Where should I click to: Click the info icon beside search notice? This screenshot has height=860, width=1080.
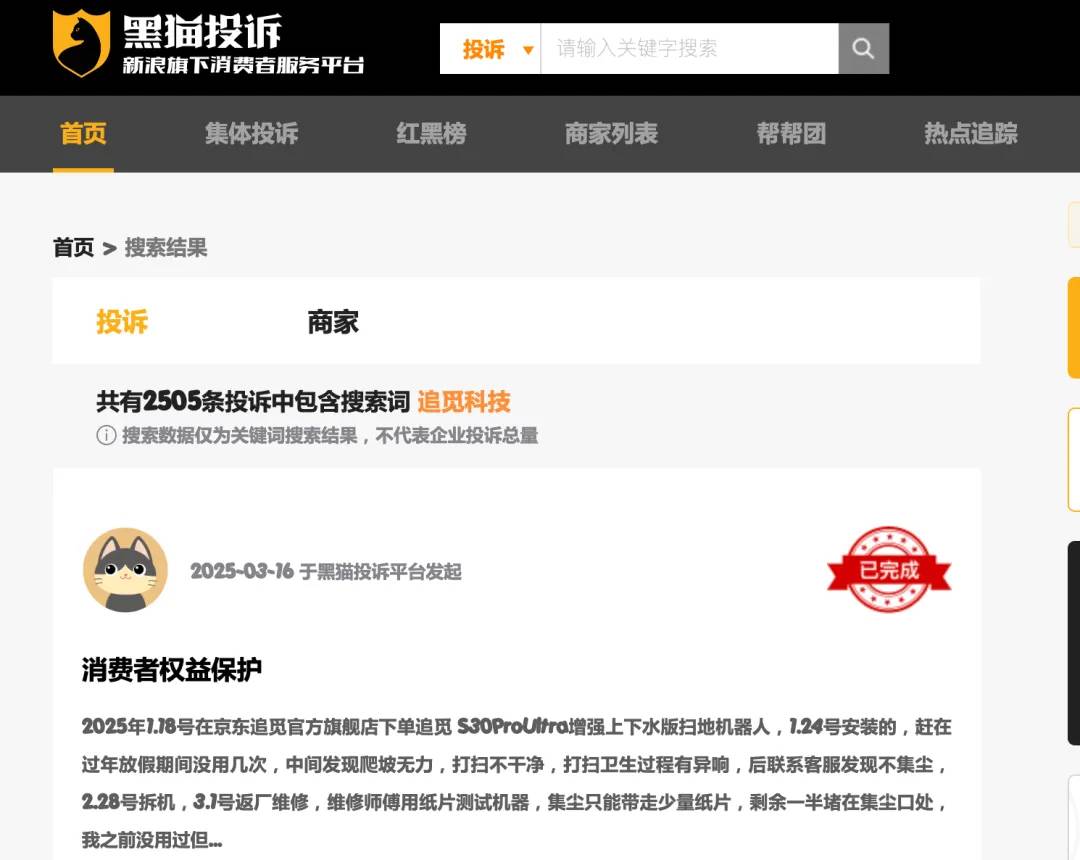(x=106, y=435)
